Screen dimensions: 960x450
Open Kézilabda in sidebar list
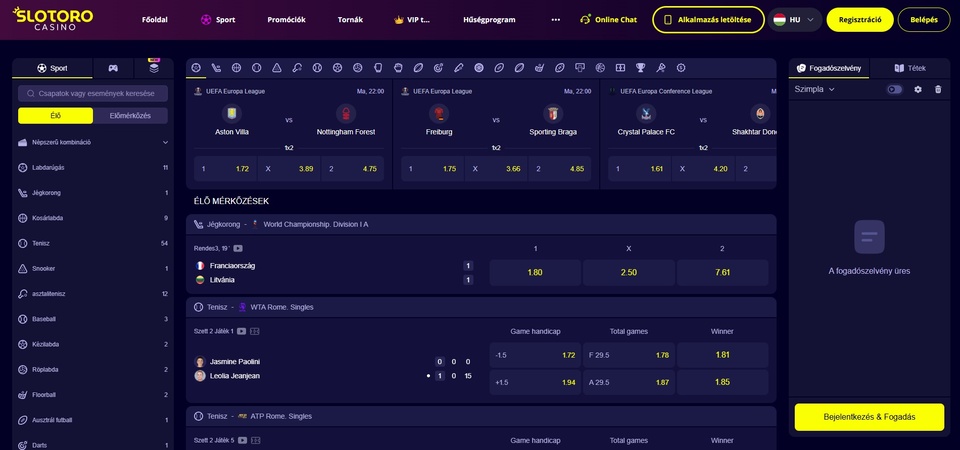click(x=93, y=344)
